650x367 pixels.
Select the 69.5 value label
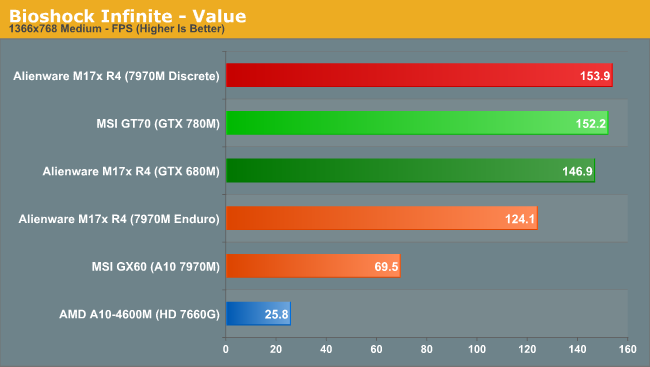coord(386,267)
